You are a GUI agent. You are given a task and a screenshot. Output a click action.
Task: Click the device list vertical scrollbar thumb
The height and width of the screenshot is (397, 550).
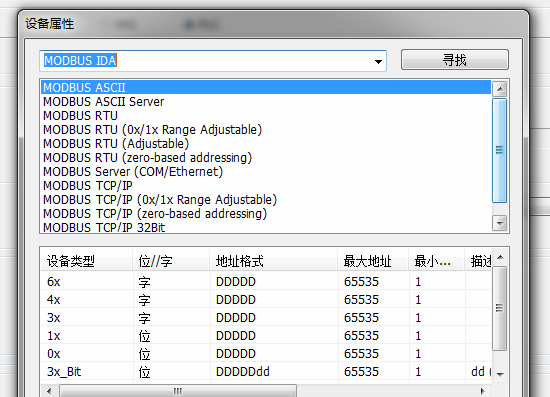point(500,150)
